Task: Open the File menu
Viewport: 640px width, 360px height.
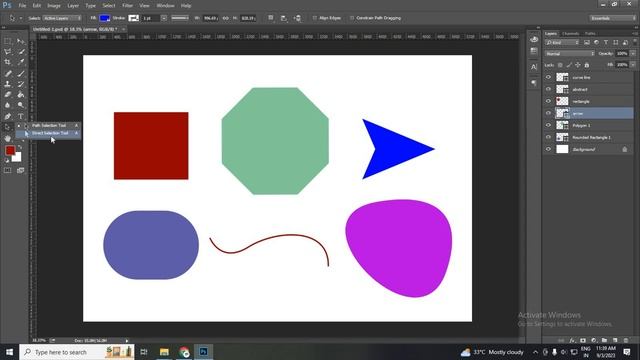Action: click(22, 6)
